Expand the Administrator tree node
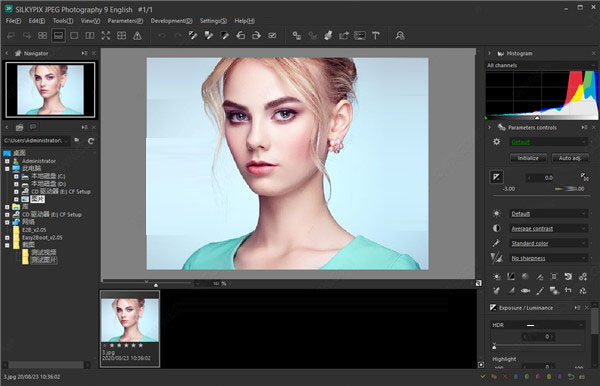This screenshot has height=386, width=600. coord(7,161)
